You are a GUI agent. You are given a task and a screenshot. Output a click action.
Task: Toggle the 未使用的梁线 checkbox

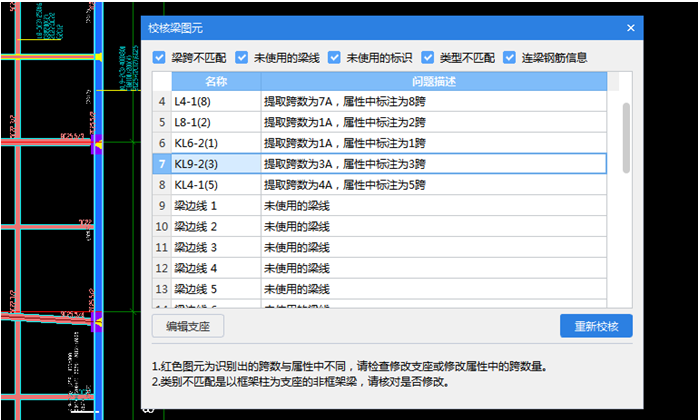[241, 57]
